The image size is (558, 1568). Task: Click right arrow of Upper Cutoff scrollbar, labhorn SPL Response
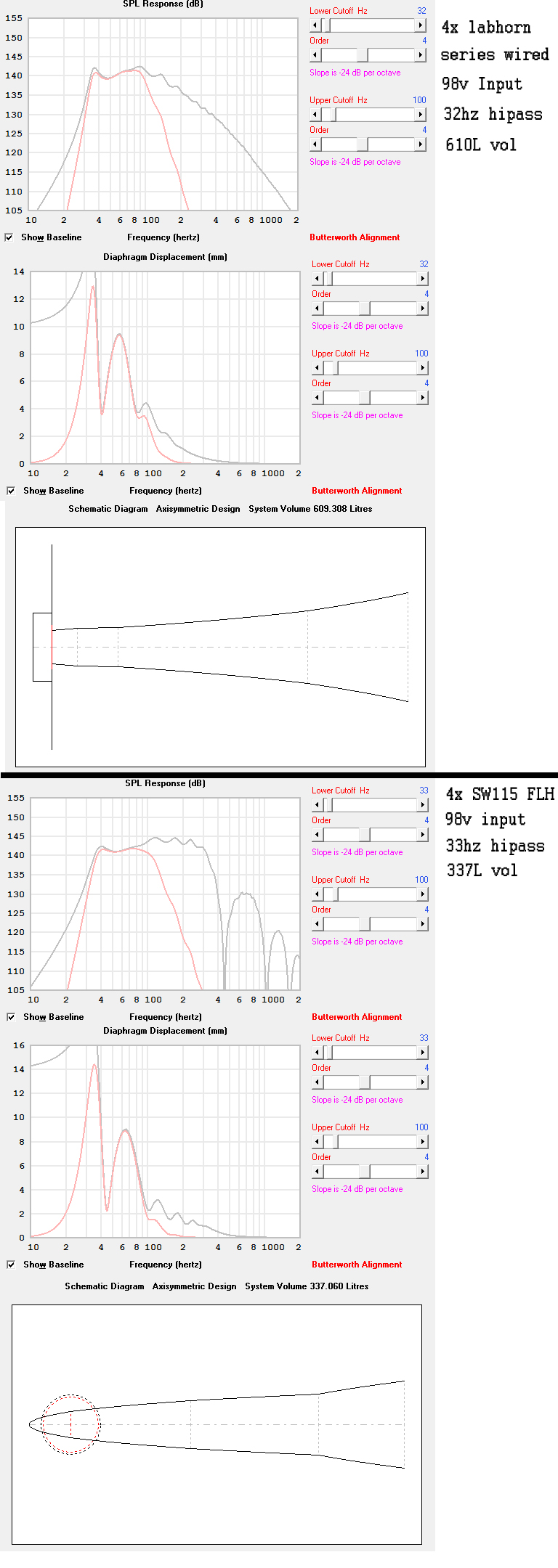421,115
